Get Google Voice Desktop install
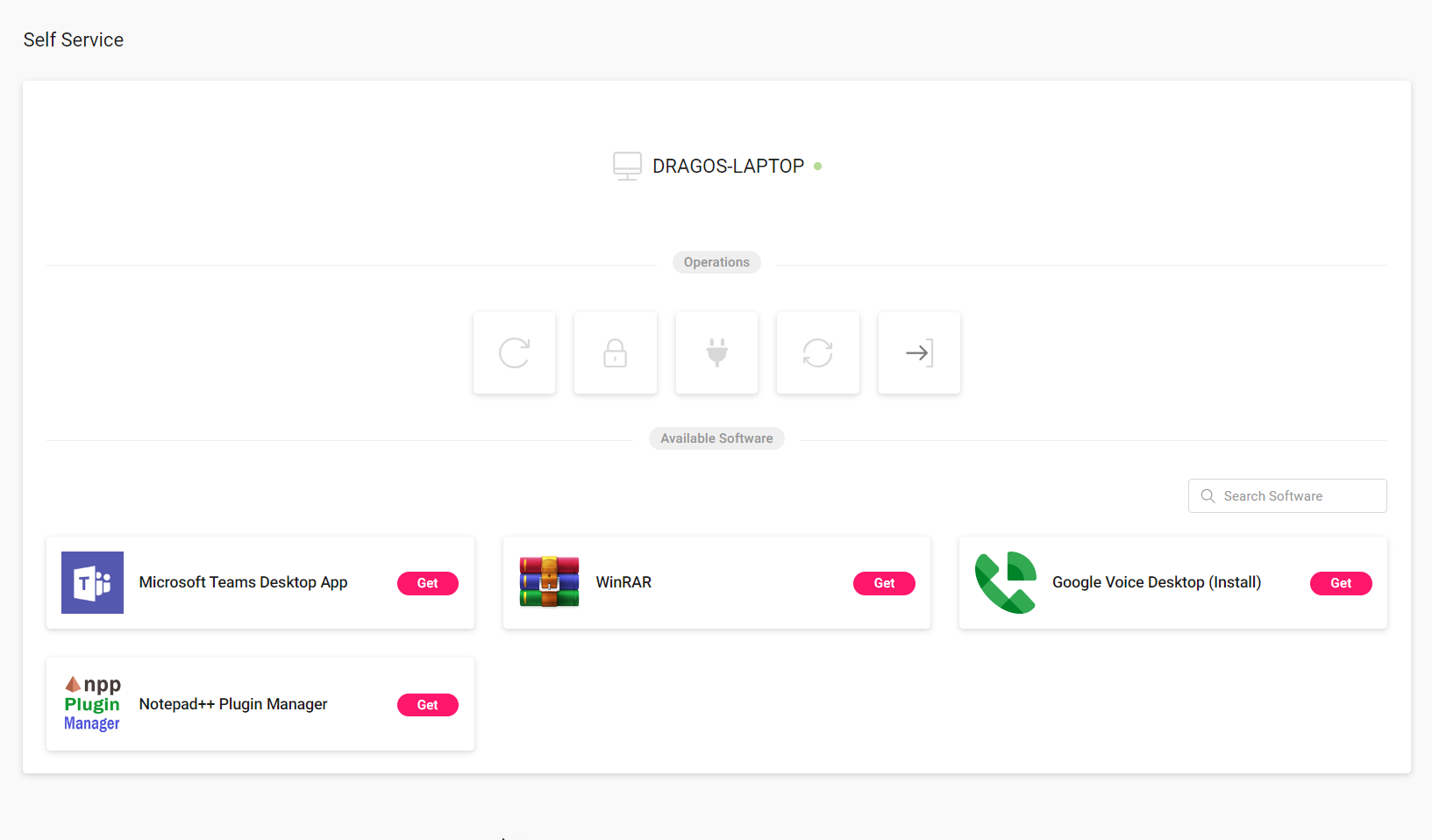1432x840 pixels. [1341, 583]
